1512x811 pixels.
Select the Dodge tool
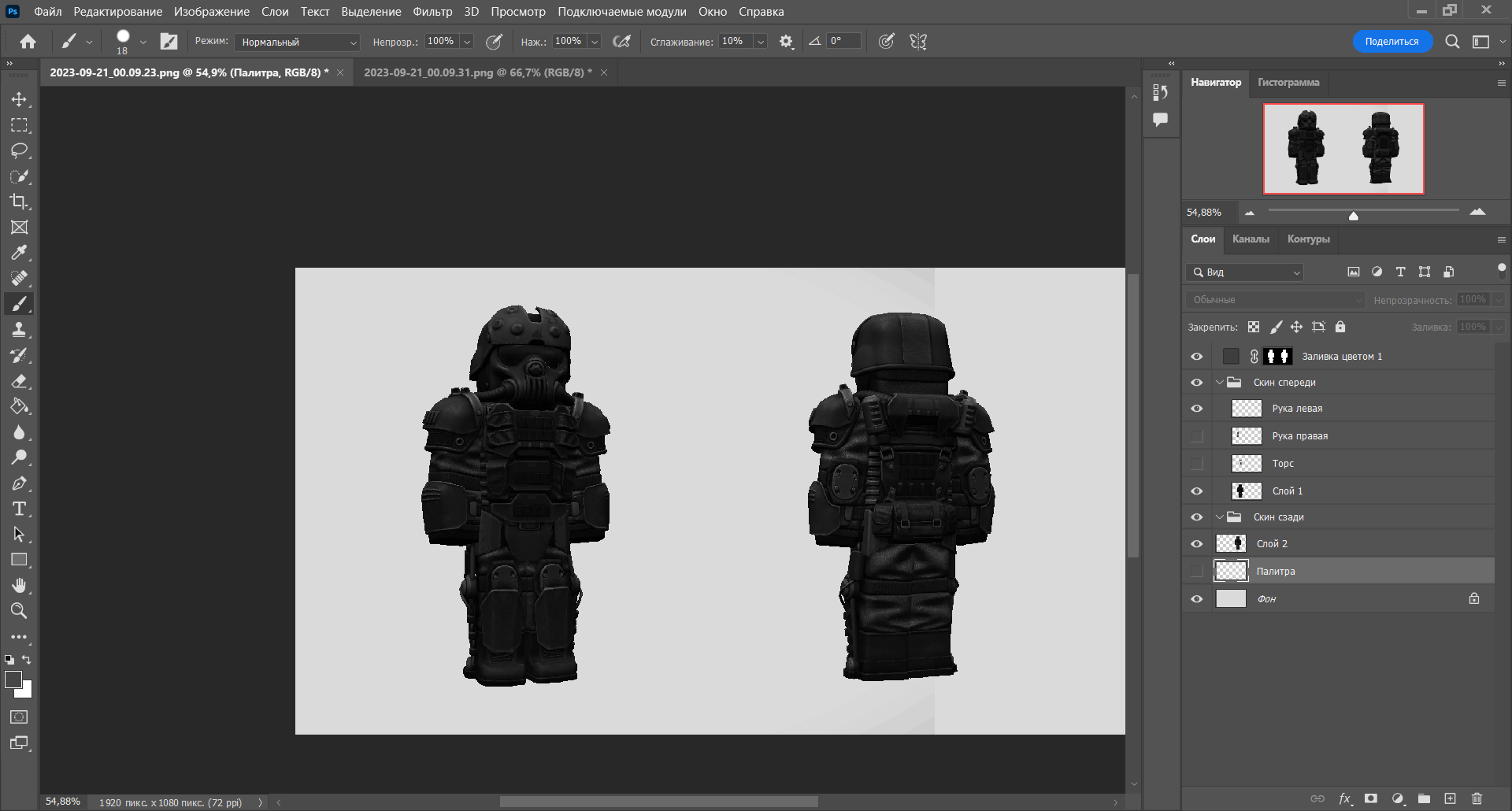pyautogui.click(x=19, y=457)
